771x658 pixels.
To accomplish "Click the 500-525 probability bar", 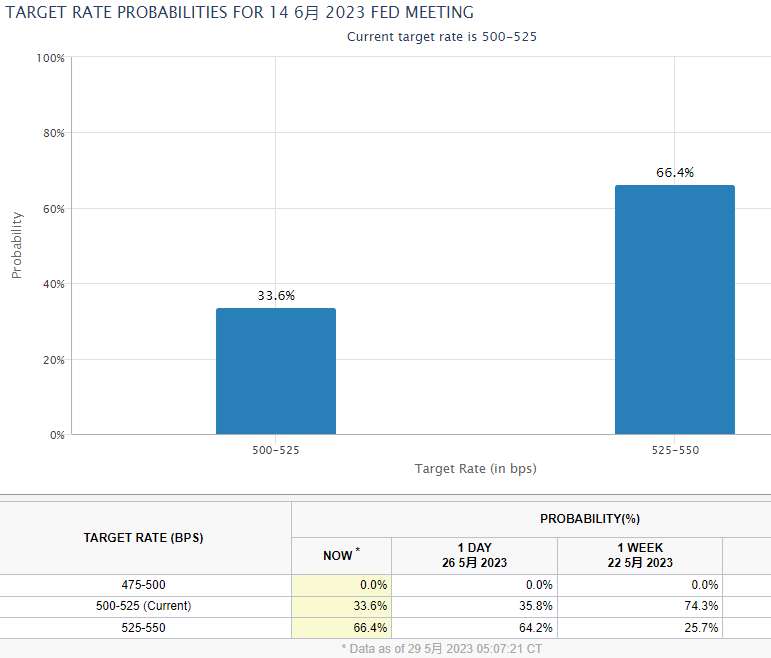I will (276, 371).
